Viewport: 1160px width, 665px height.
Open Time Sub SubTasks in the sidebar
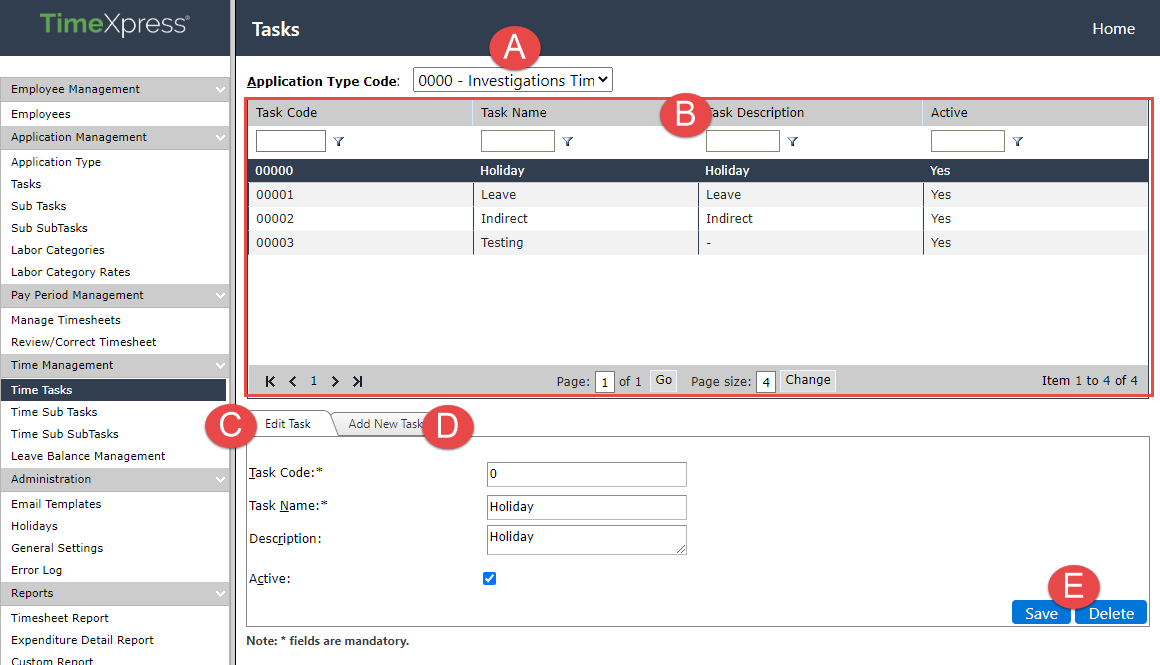64,434
